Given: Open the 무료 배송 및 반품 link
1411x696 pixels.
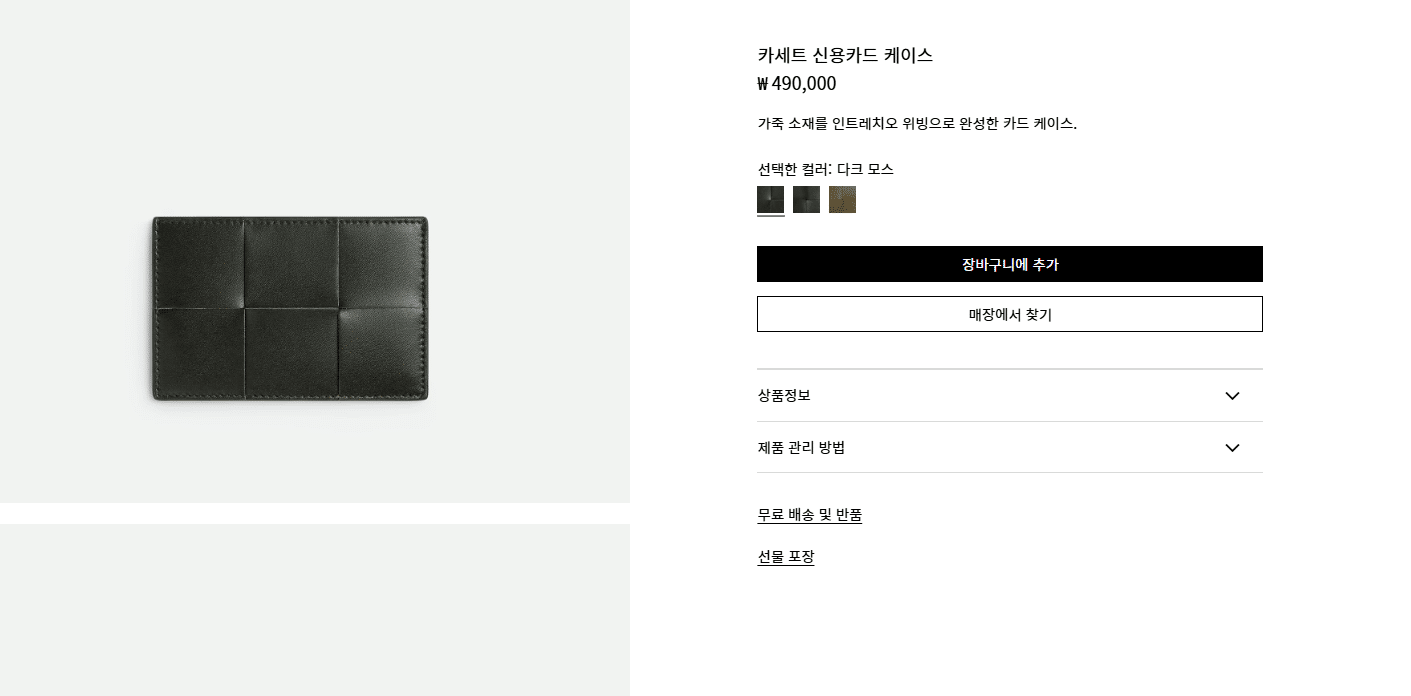Looking at the screenshot, I should coord(809,515).
